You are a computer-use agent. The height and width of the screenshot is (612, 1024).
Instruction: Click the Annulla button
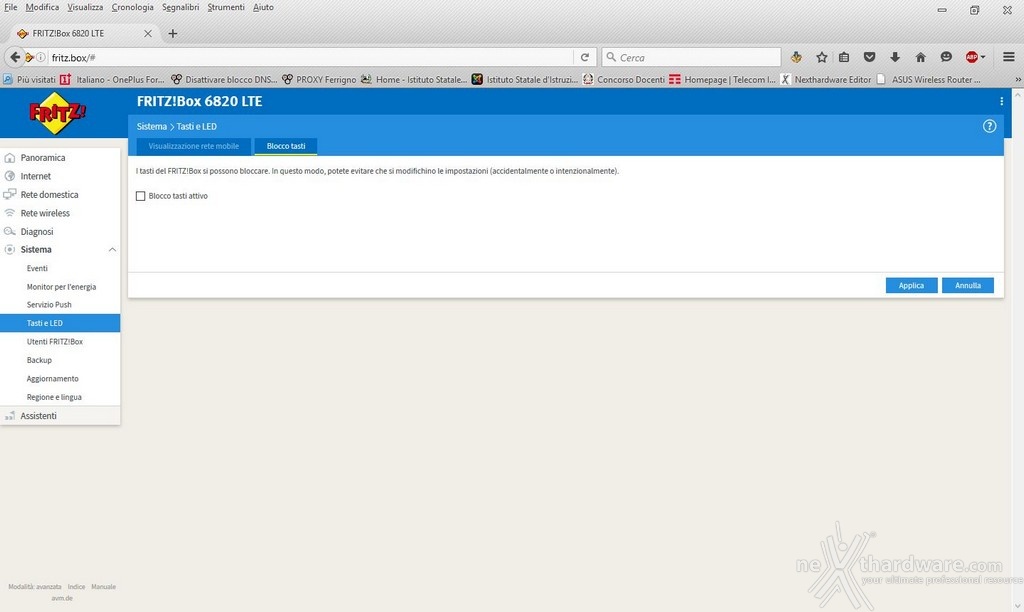[968, 285]
